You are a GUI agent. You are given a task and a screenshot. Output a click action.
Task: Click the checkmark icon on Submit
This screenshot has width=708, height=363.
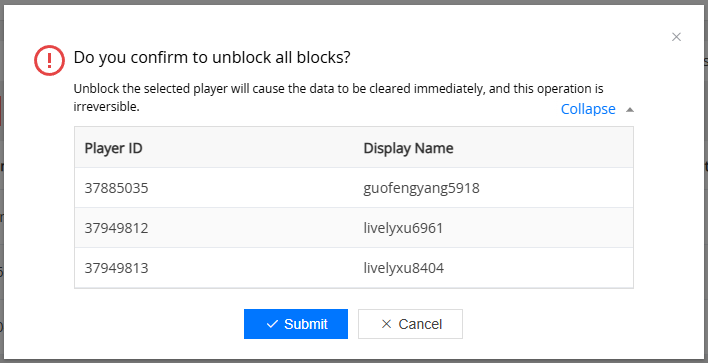click(x=272, y=324)
